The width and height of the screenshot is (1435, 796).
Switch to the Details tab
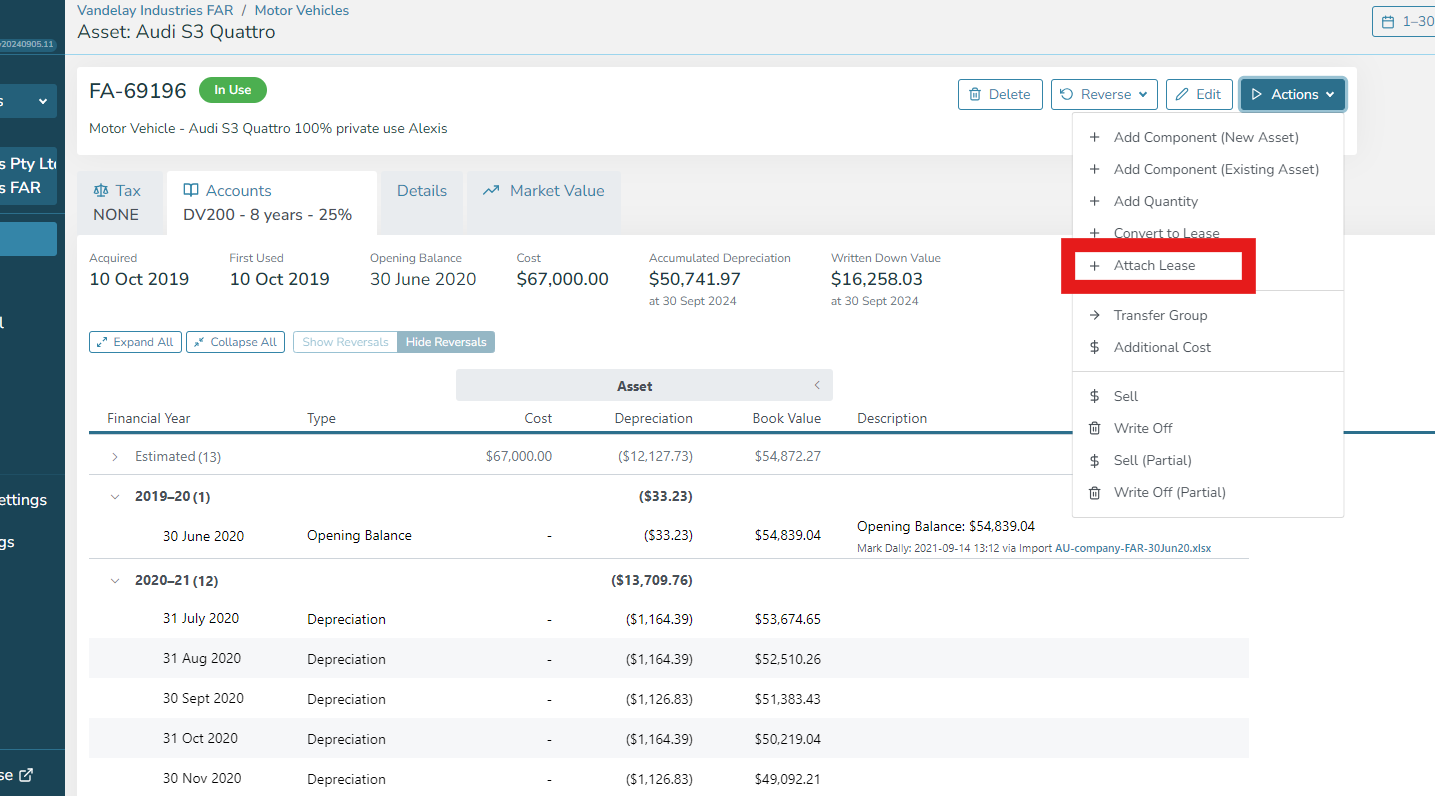pyautogui.click(x=421, y=202)
